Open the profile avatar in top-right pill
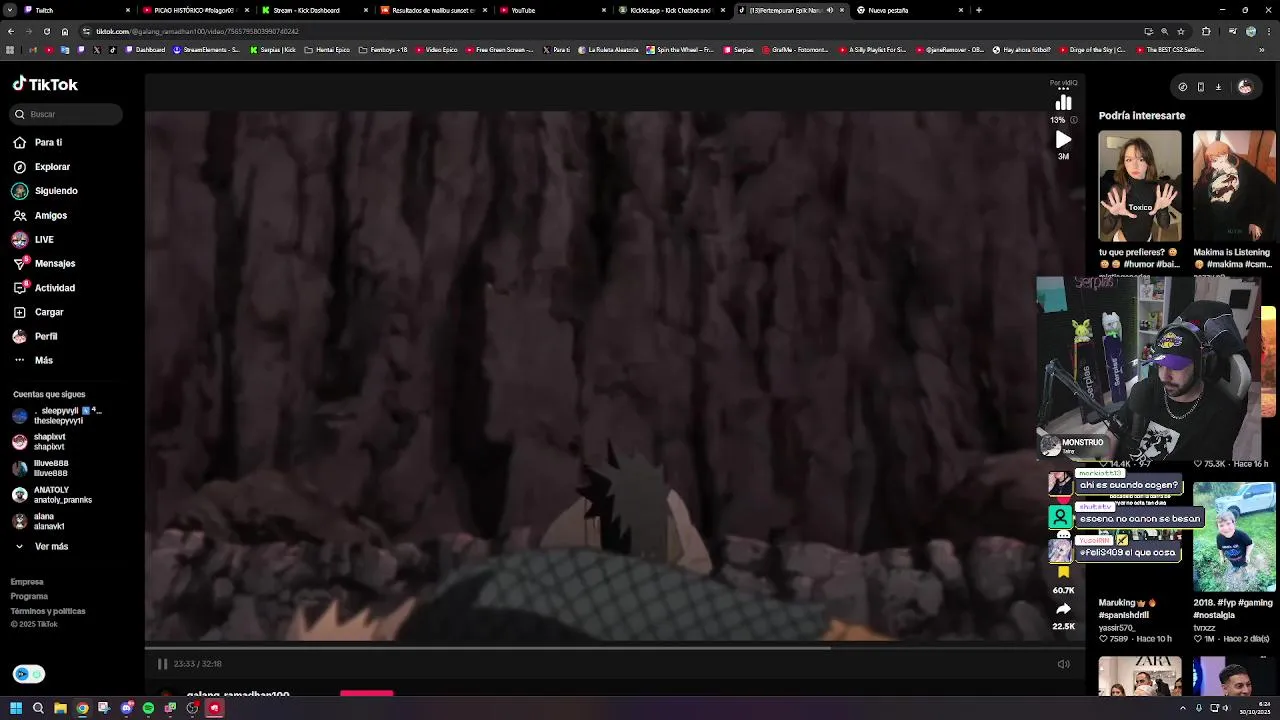 1245,87
